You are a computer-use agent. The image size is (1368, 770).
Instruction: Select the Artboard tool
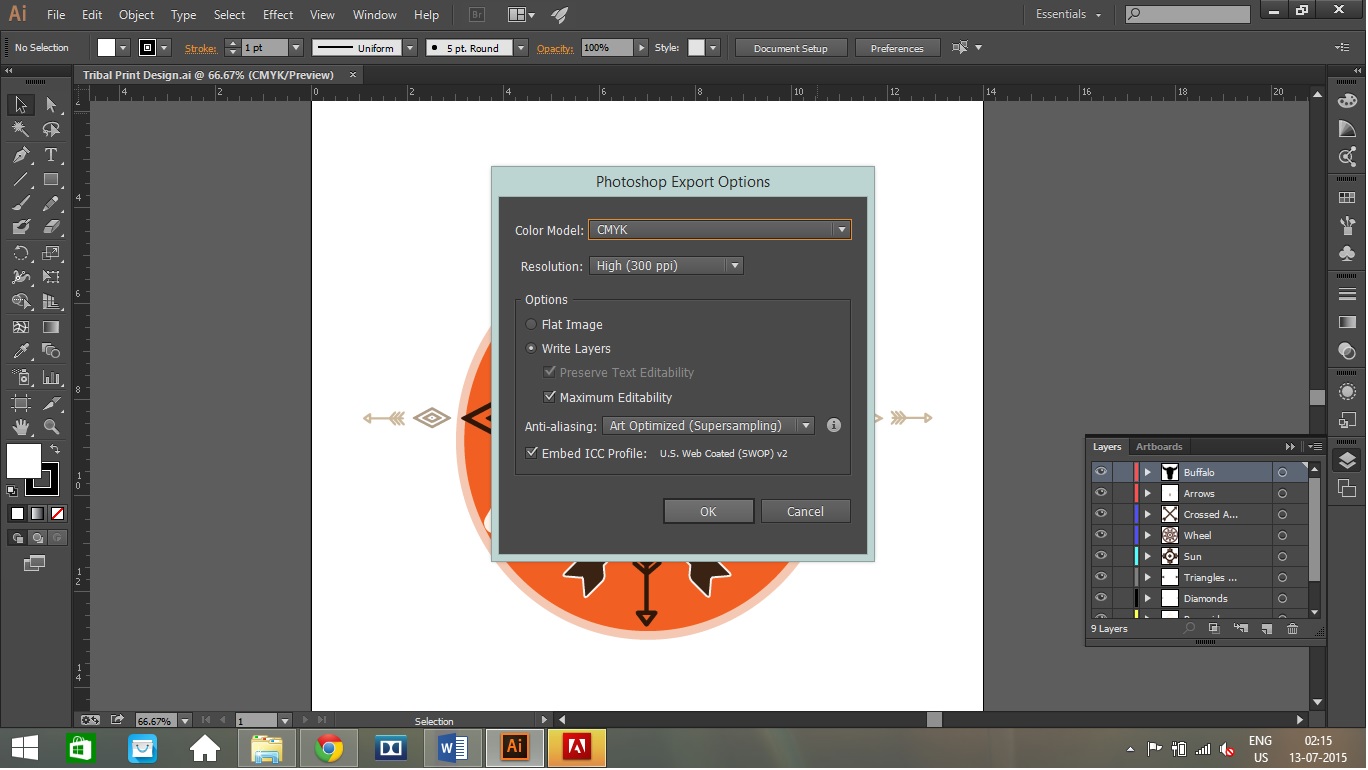[x=21, y=402]
